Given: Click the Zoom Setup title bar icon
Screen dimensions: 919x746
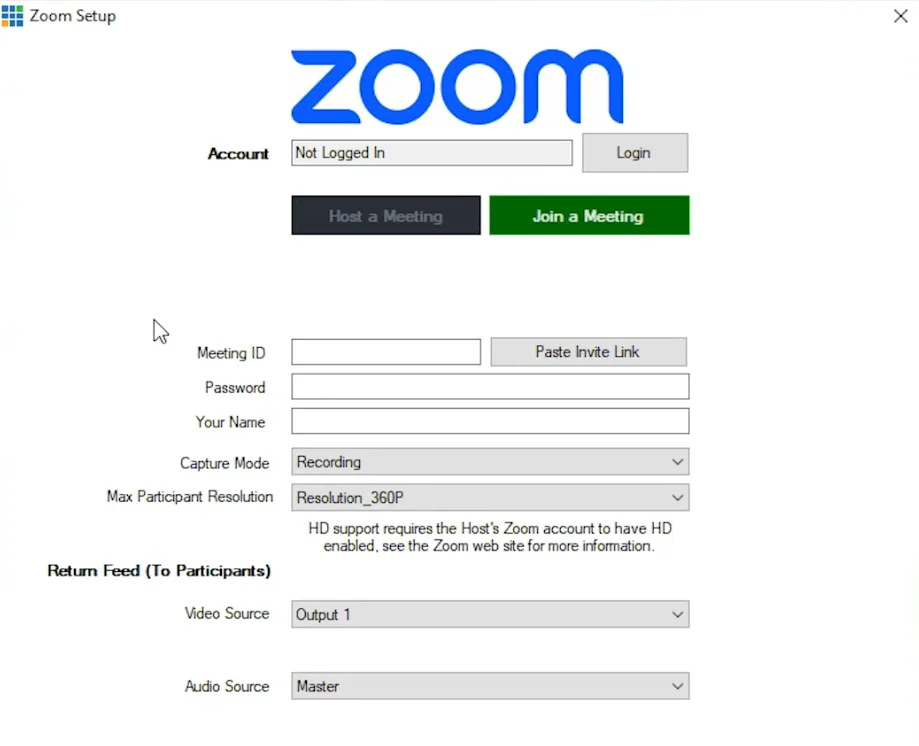Looking at the screenshot, I should pyautogui.click(x=13, y=15).
